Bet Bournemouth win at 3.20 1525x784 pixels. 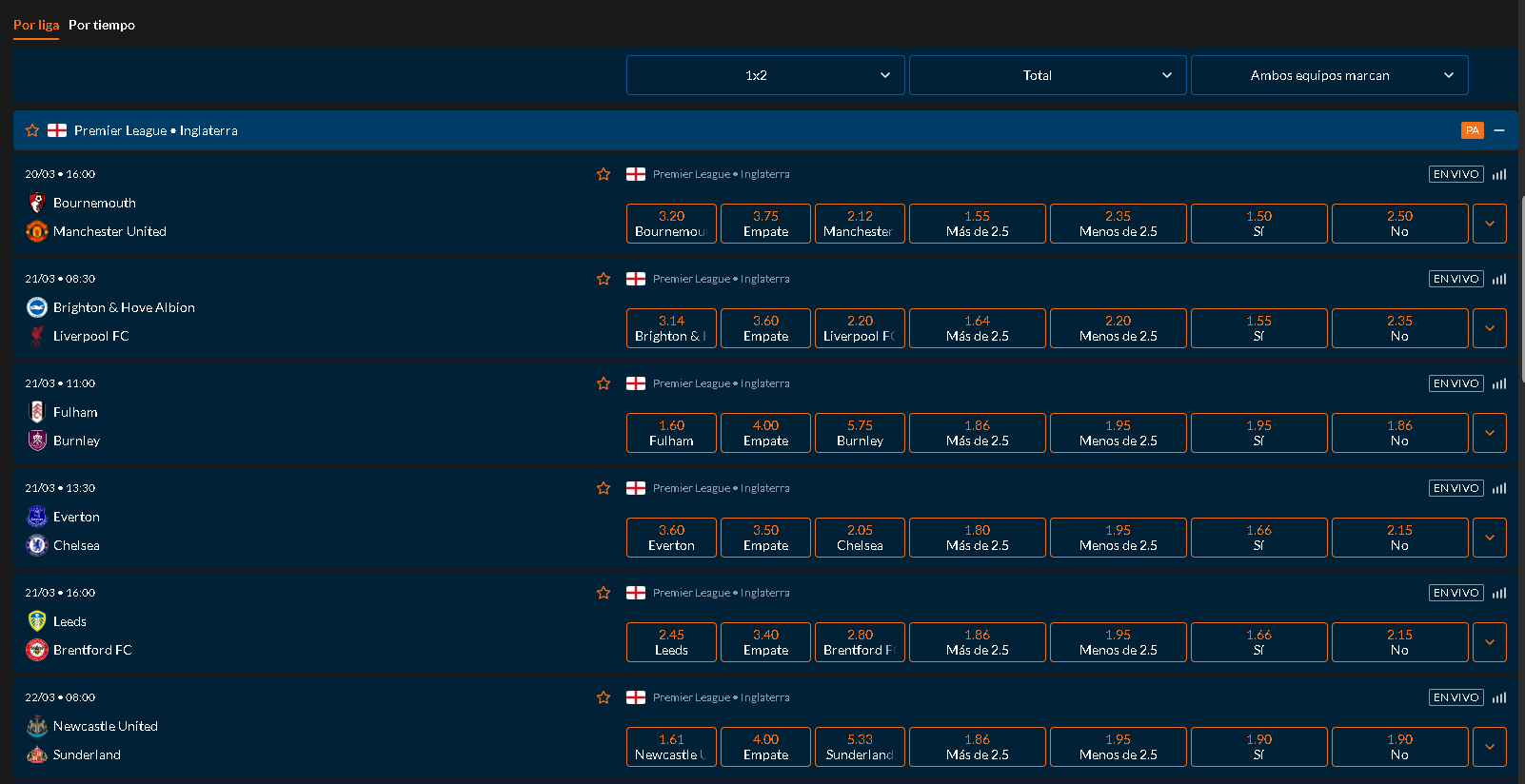(x=671, y=224)
